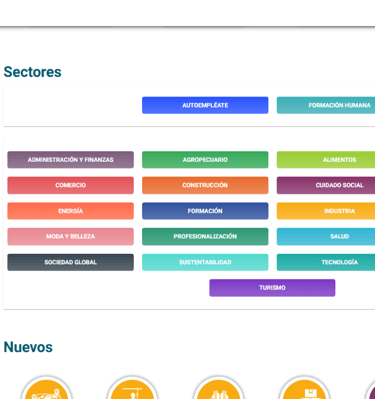
Task: Open Administración y Finanzas sector
Action: pyautogui.click(x=71, y=160)
